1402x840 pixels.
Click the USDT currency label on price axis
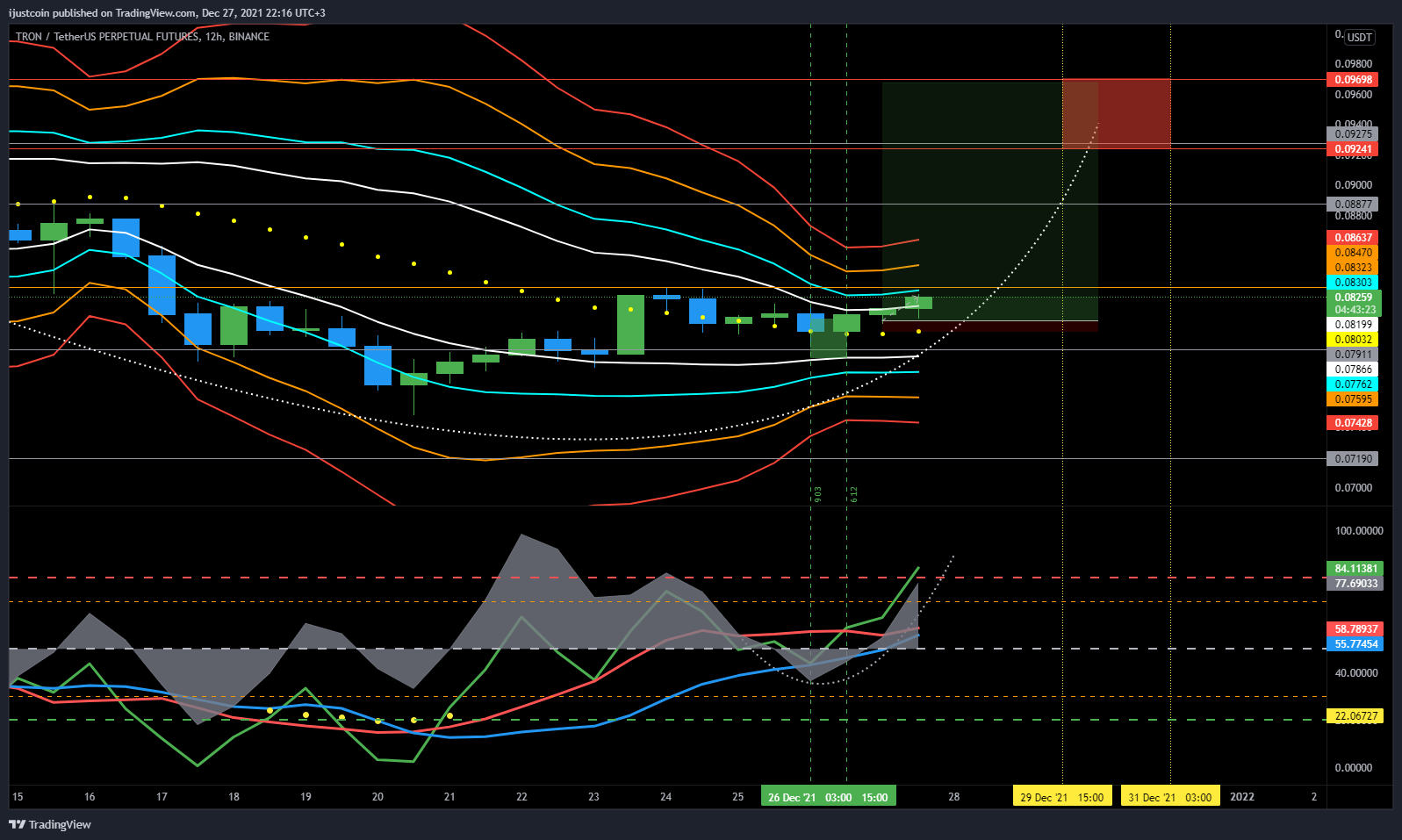(x=1360, y=37)
